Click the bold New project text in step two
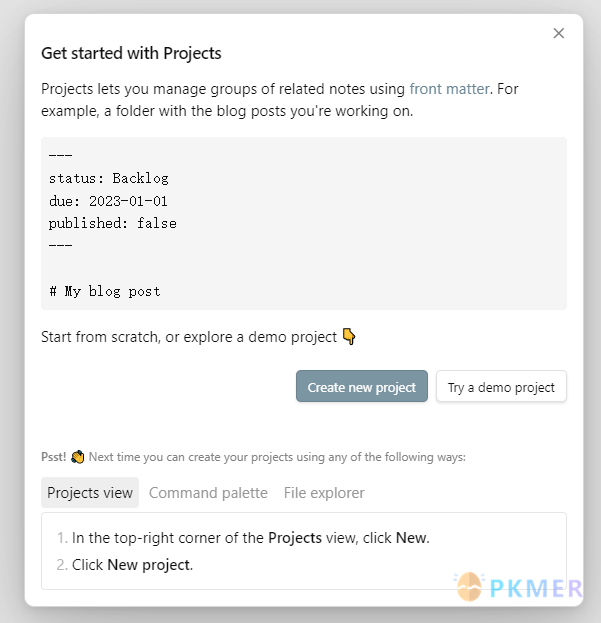 (149, 565)
